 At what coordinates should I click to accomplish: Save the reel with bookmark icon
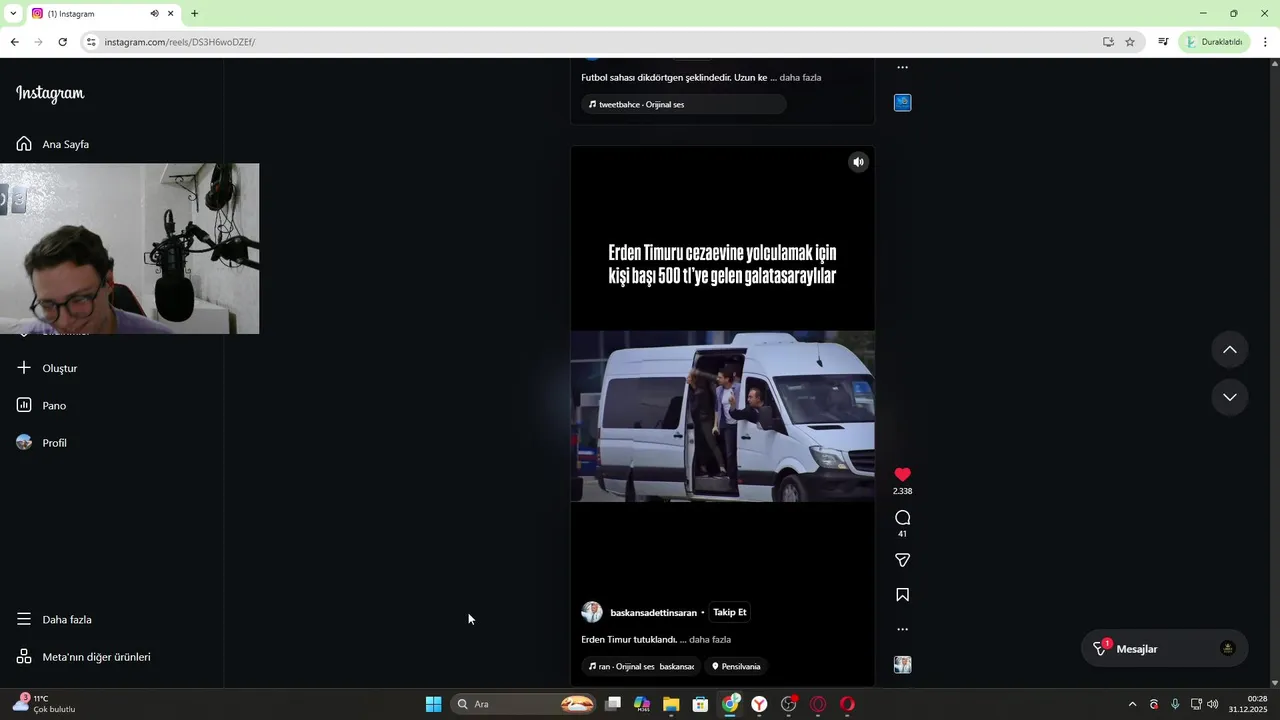[902, 595]
